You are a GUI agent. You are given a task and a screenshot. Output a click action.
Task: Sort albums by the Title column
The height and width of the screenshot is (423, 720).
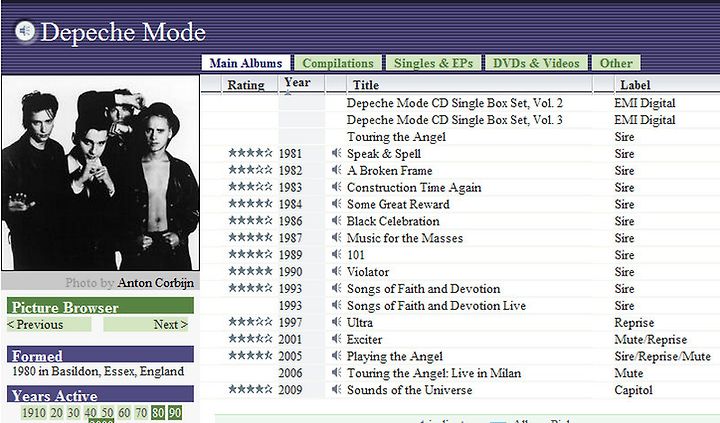(366, 85)
